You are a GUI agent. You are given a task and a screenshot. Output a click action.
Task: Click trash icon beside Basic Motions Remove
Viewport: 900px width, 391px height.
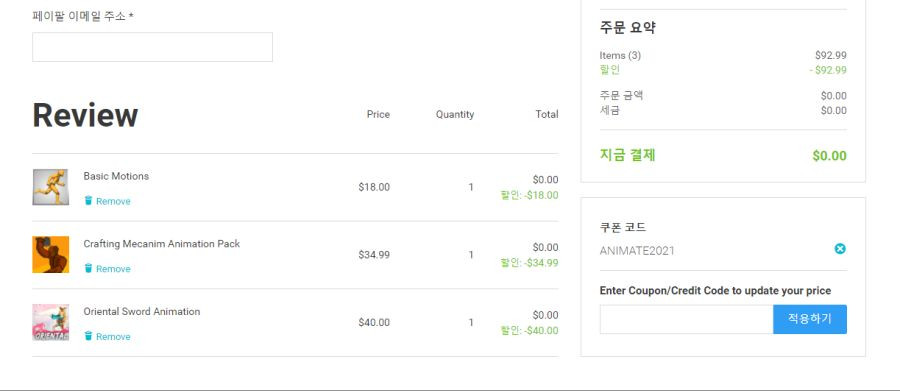click(x=88, y=200)
